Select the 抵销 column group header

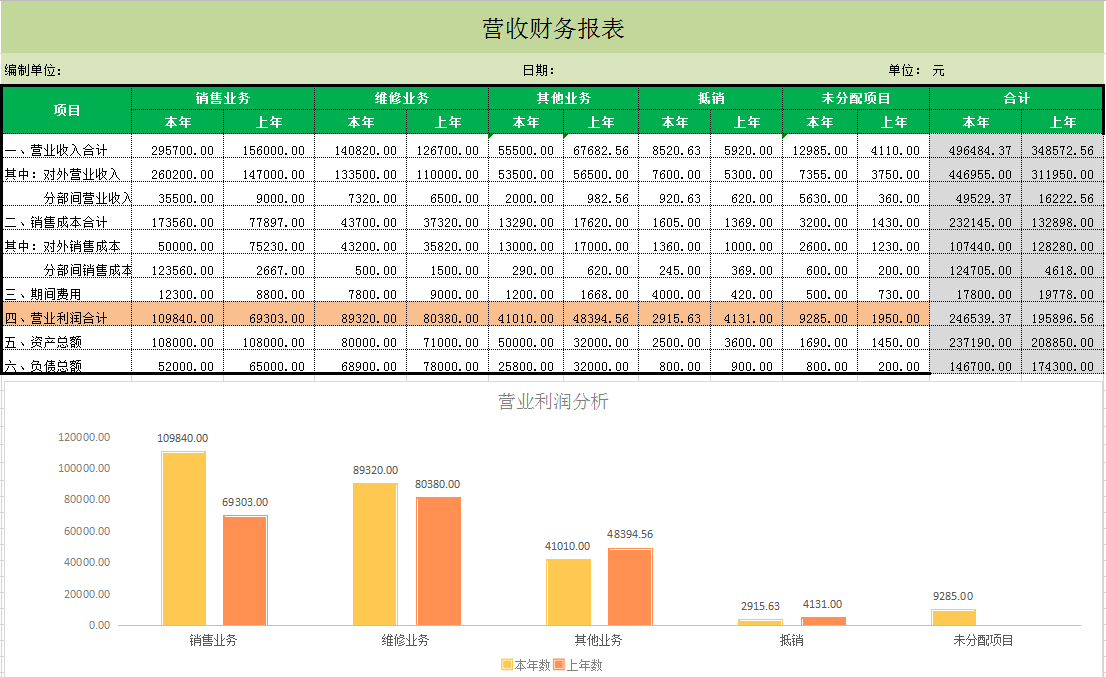click(x=710, y=97)
